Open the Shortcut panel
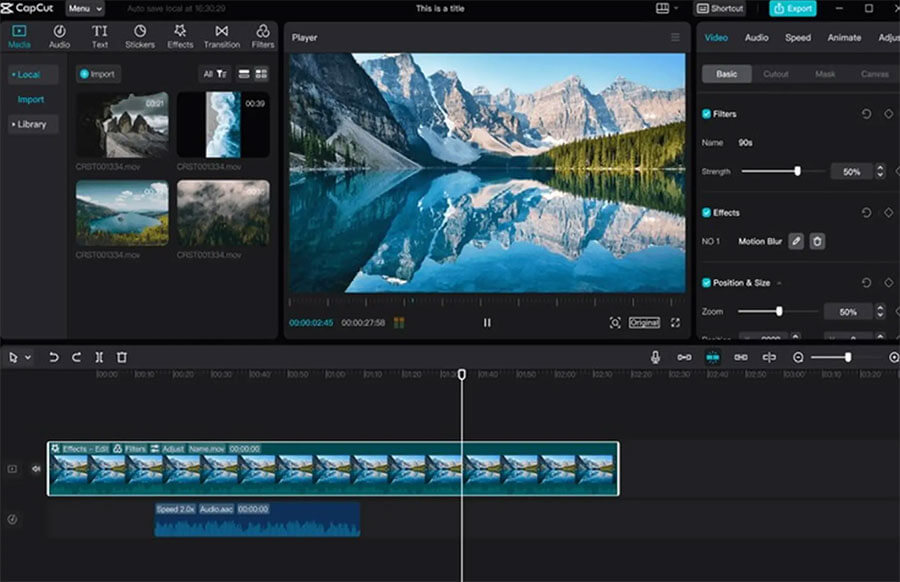Viewport: 900px width, 582px height. (x=720, y=9)
